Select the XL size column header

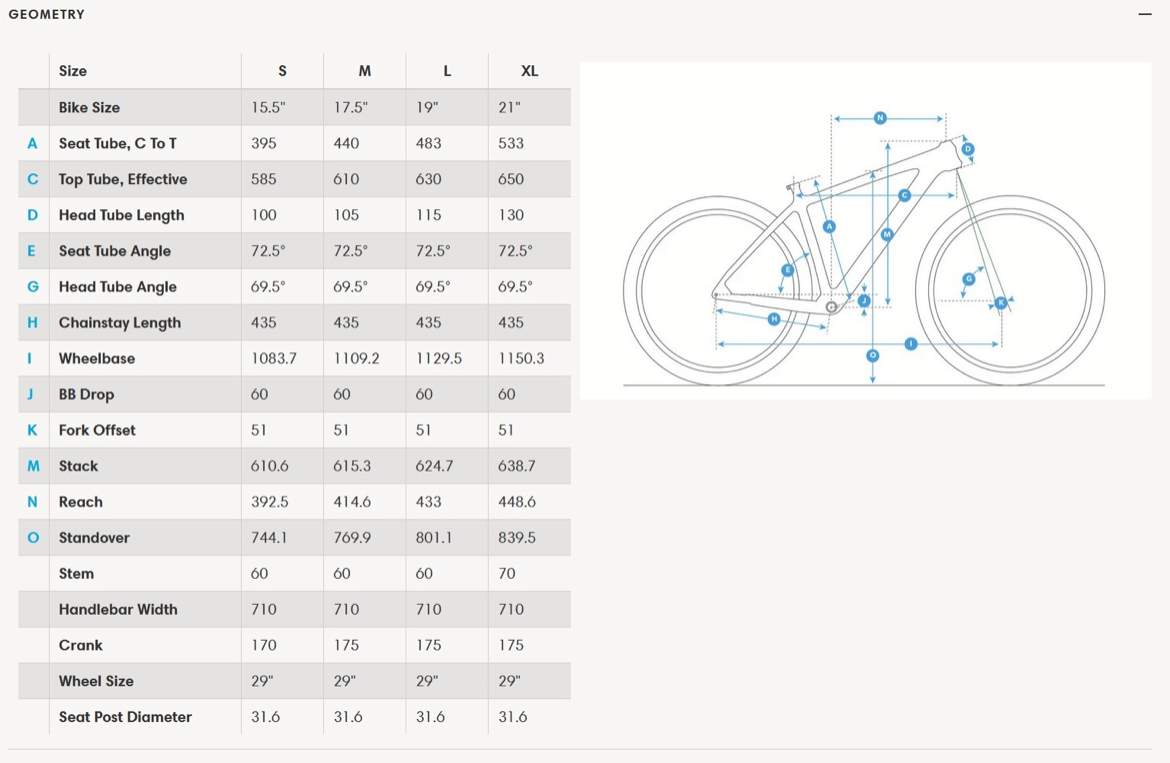pos(529,71)
